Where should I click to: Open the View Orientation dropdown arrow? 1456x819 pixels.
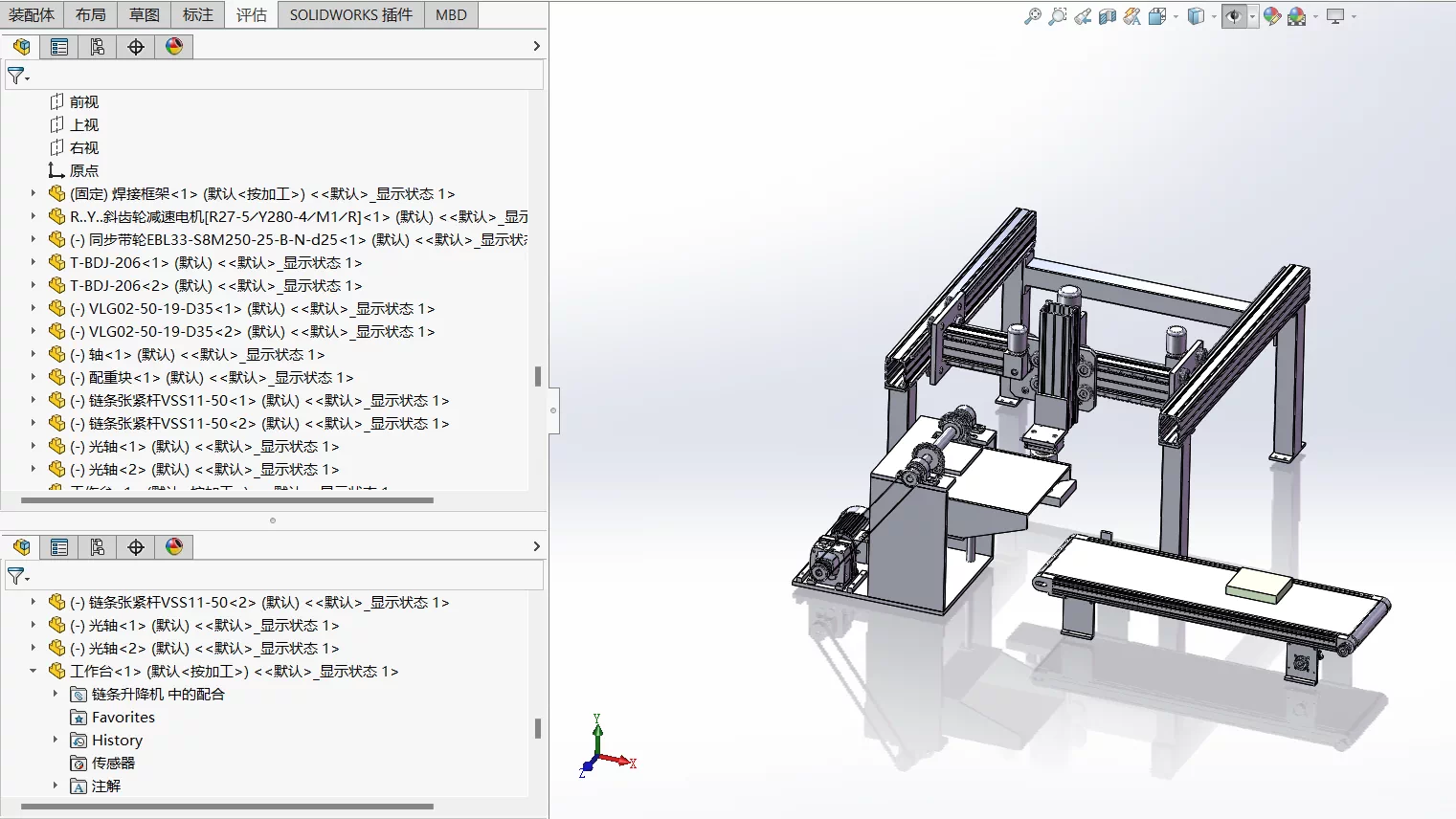[x=1176, y=16]
